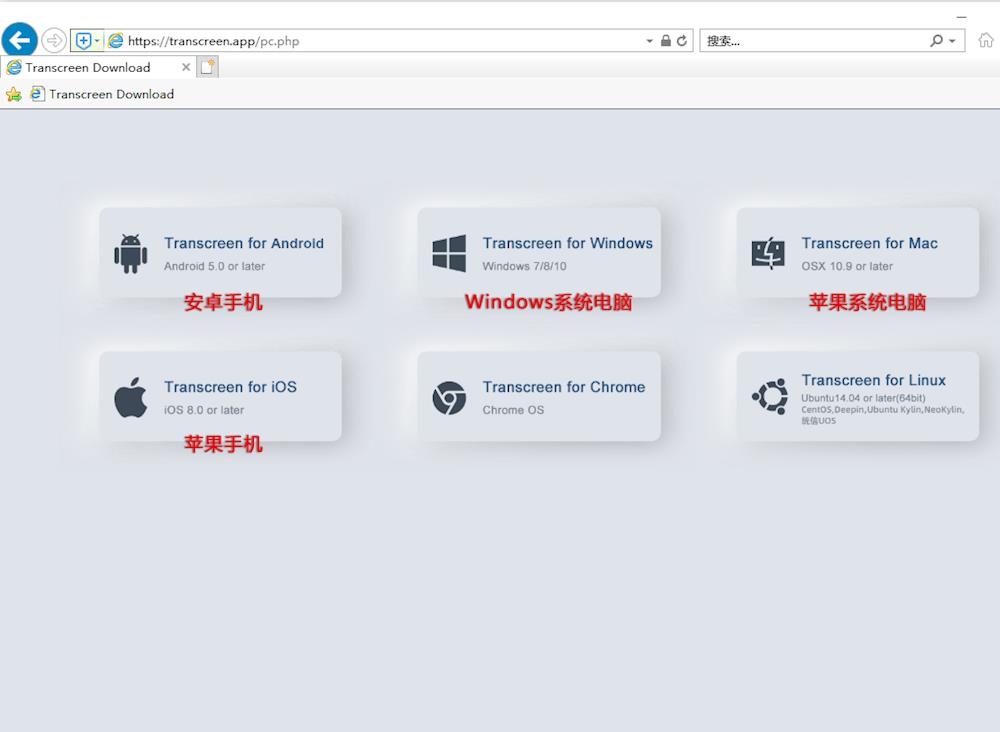Click the 'iOS 8.0 or later' text
Image resolution: width=1000 pixels, height=732 pixels.
tap(204, 410)
